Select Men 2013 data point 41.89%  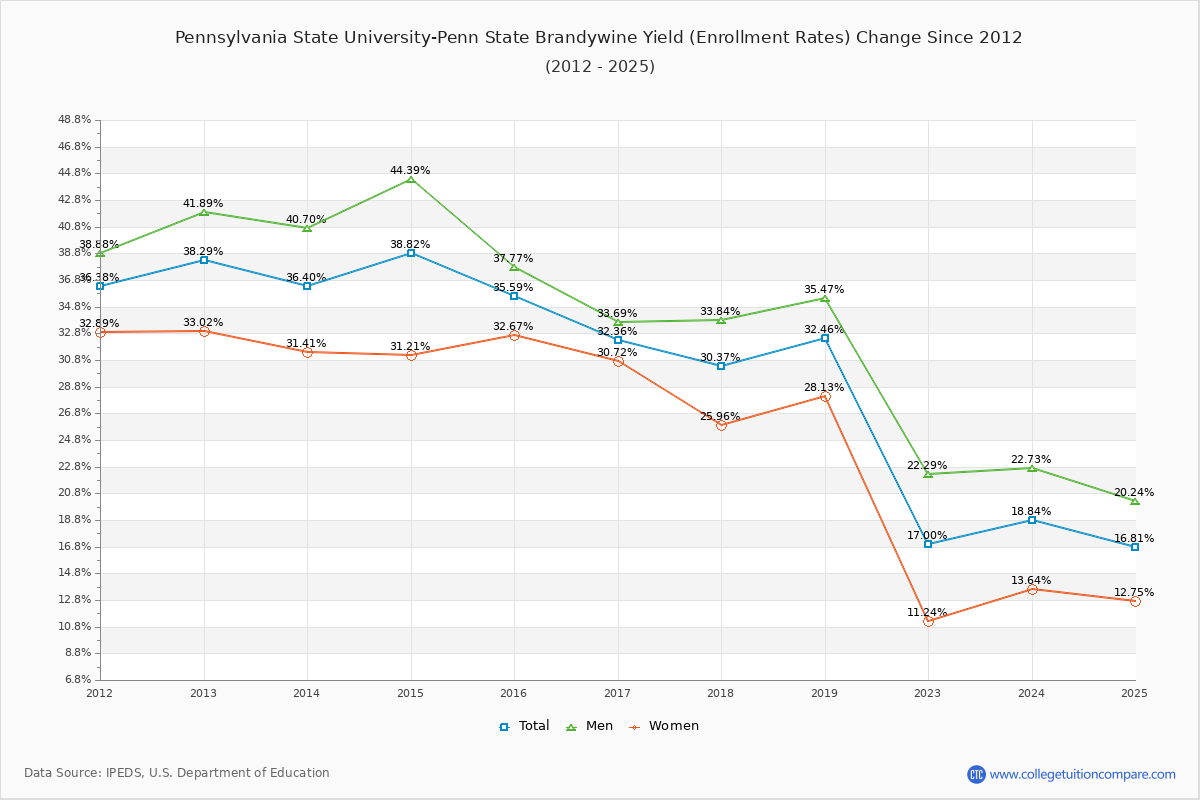[x=204, y=212]
